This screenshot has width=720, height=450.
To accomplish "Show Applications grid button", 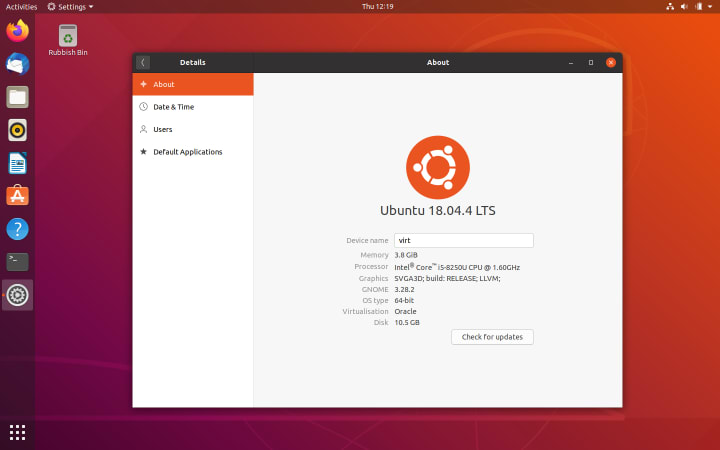I will pos(17,433).
